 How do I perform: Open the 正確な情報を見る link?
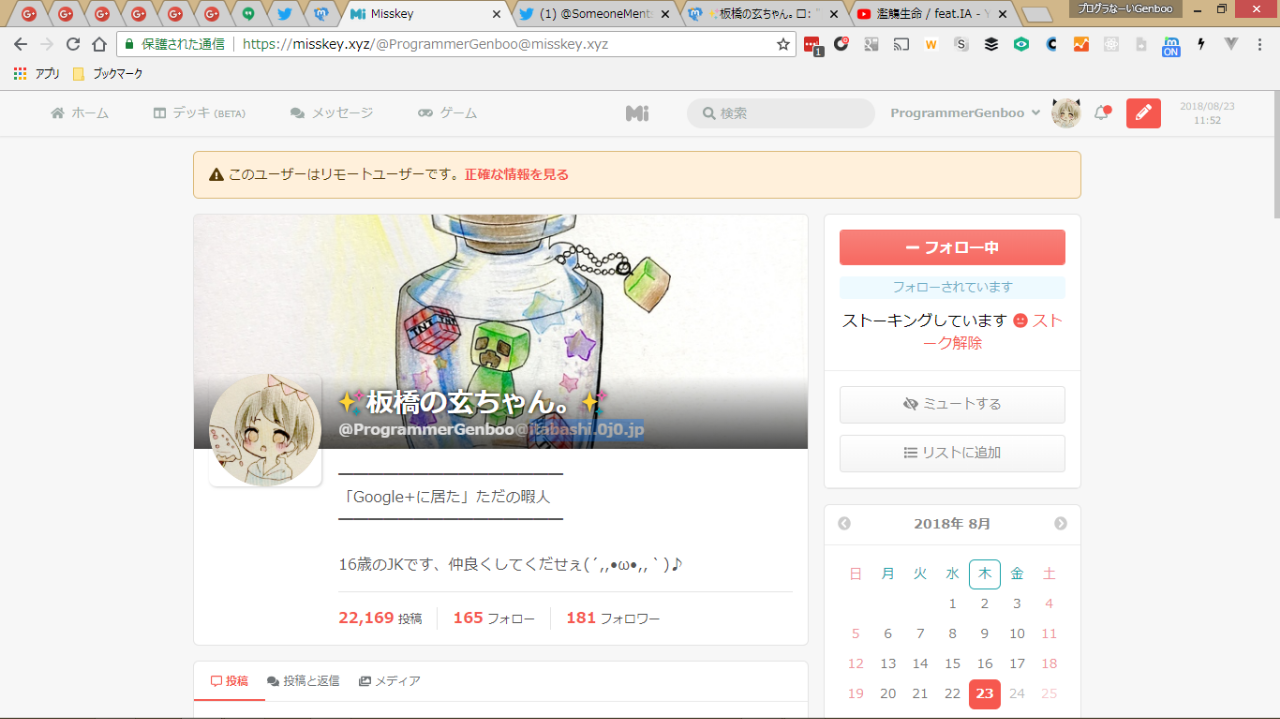point(516,174)
